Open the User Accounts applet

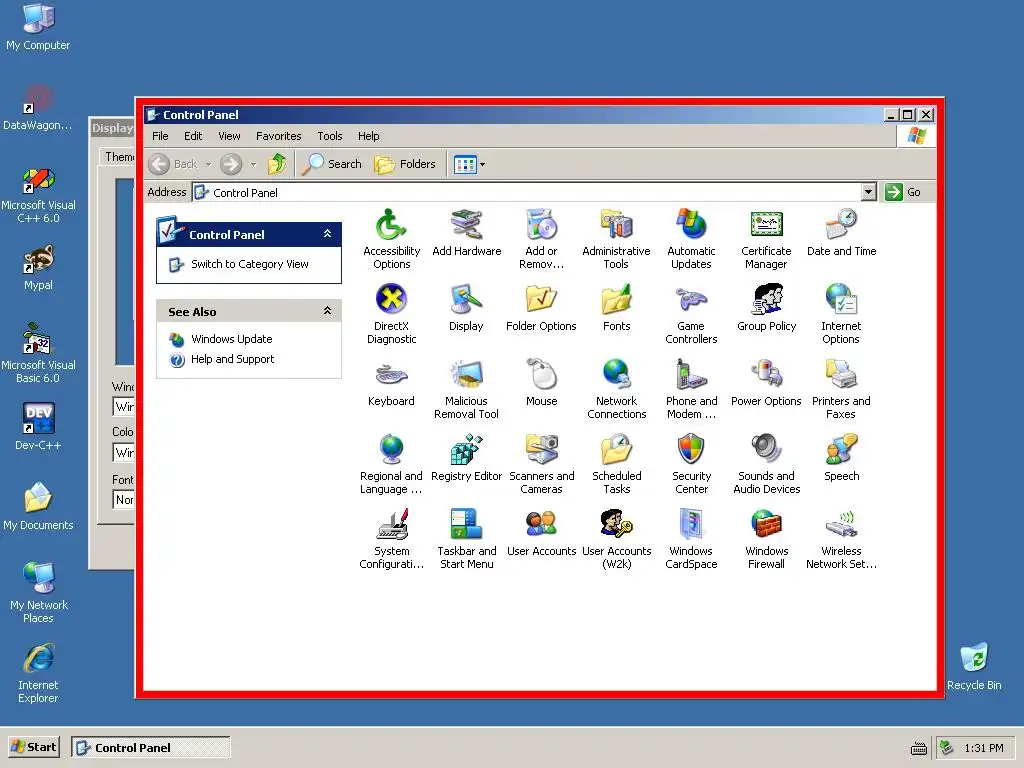(541, 533)
